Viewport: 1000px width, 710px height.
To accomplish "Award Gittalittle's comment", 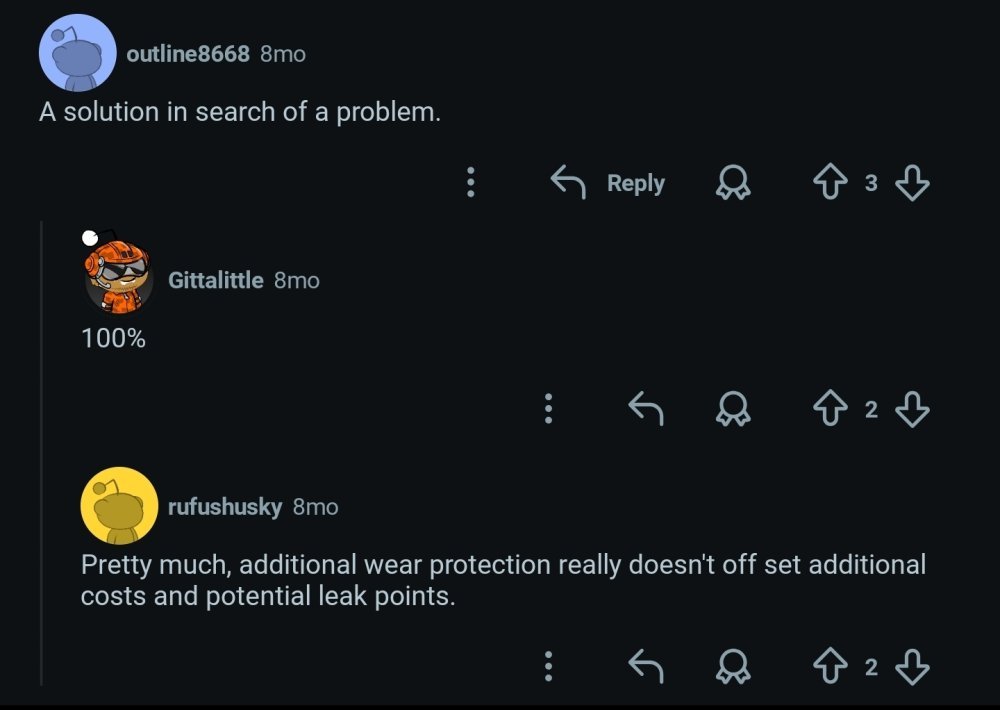I will [x=734, y=408].
